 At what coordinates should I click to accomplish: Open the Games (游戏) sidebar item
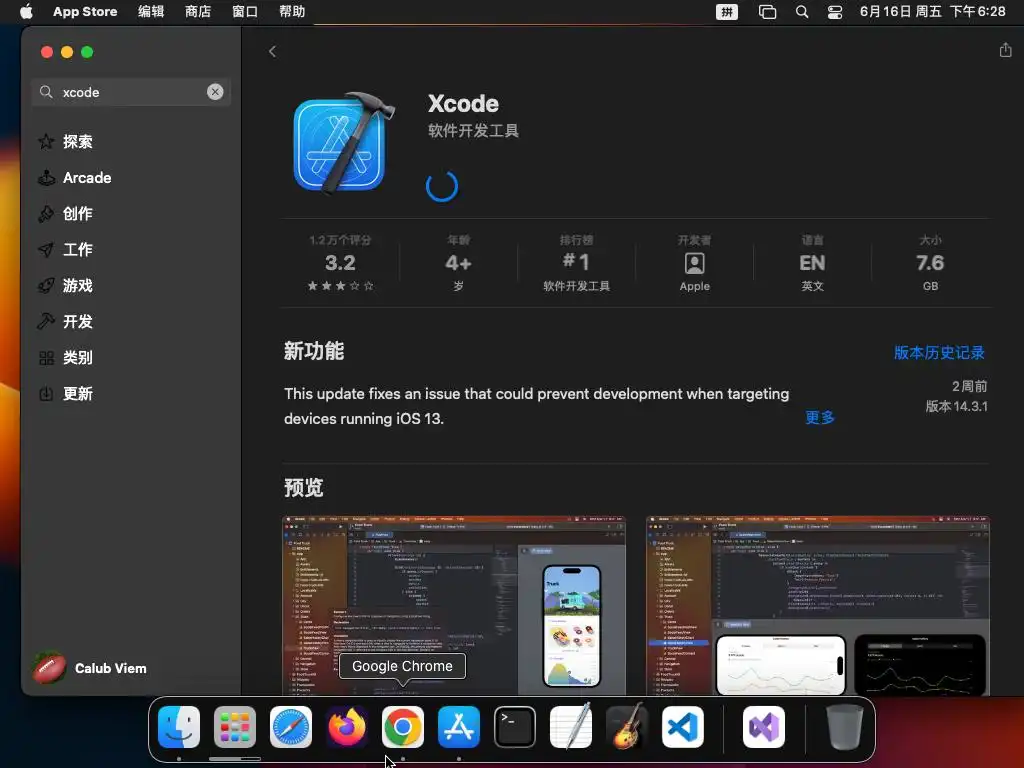click(x=77, y=285)
